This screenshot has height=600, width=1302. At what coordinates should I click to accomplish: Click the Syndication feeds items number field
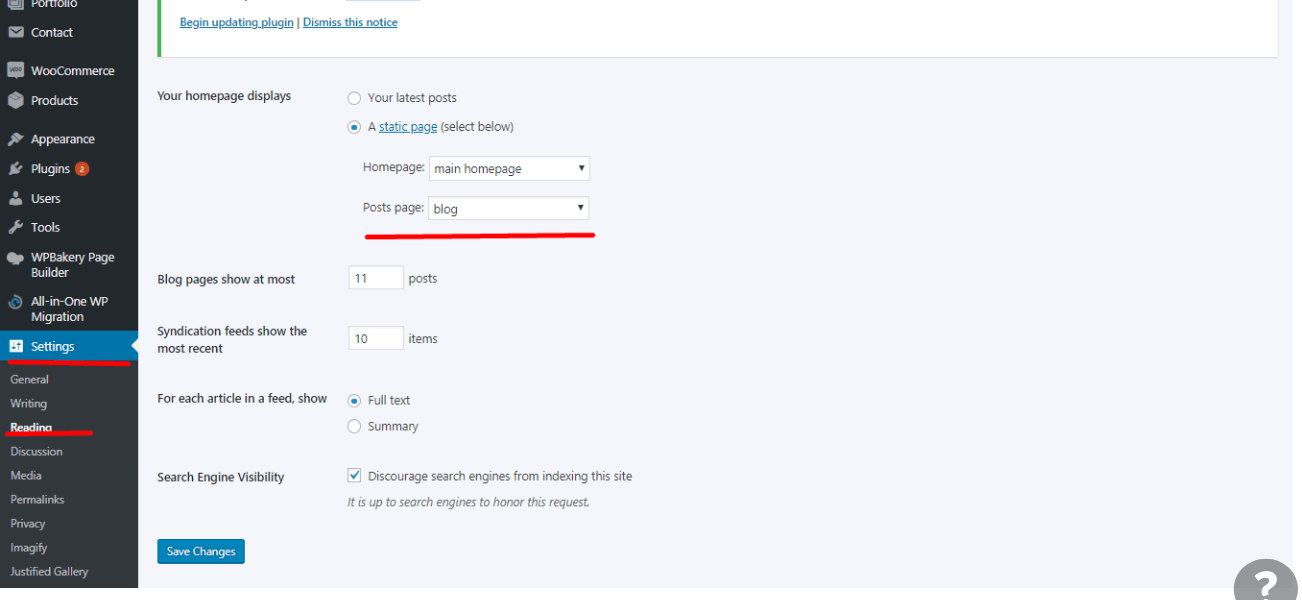(x=376, y=339)
